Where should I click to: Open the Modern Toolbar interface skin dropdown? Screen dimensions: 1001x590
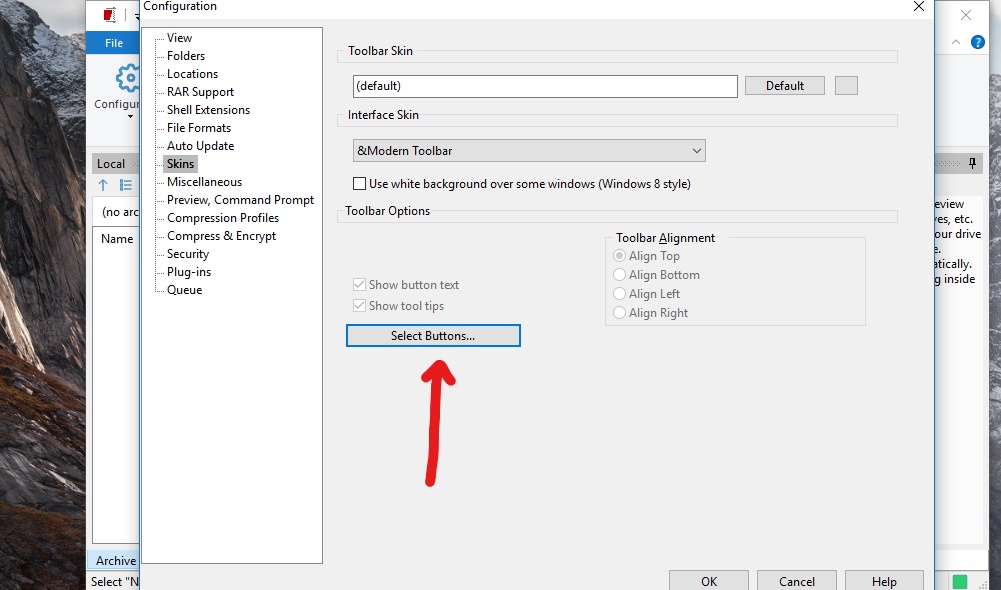pyautogui.click(x=529, y=151)
